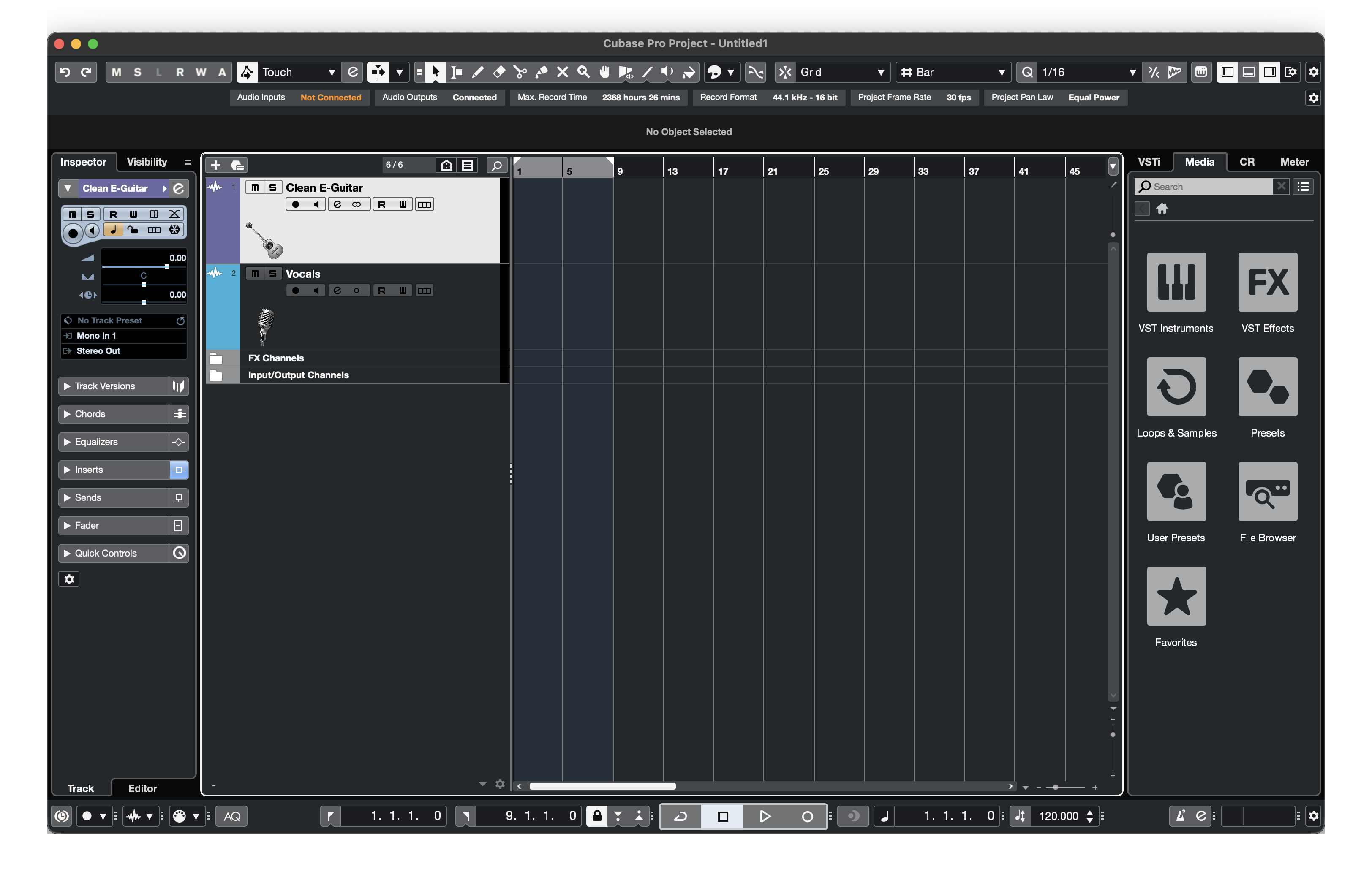Click the Undo arrow icon
This screenshot has height=896, width=1372.
(x=65, y=72)
